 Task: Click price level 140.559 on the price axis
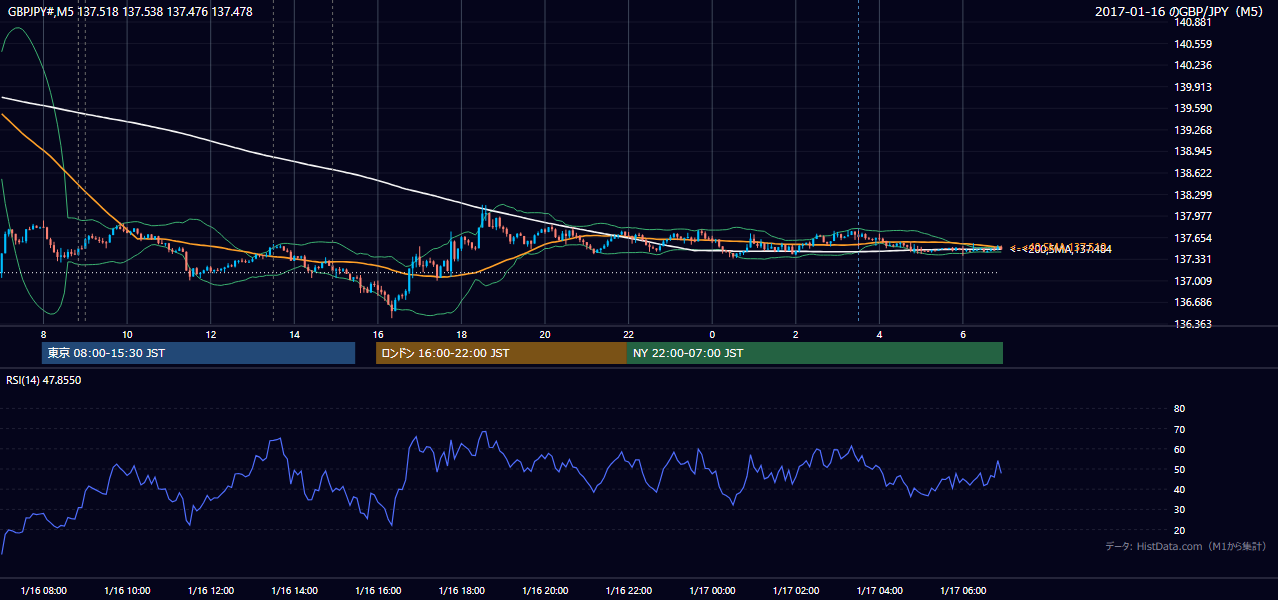pos(1193,44)
